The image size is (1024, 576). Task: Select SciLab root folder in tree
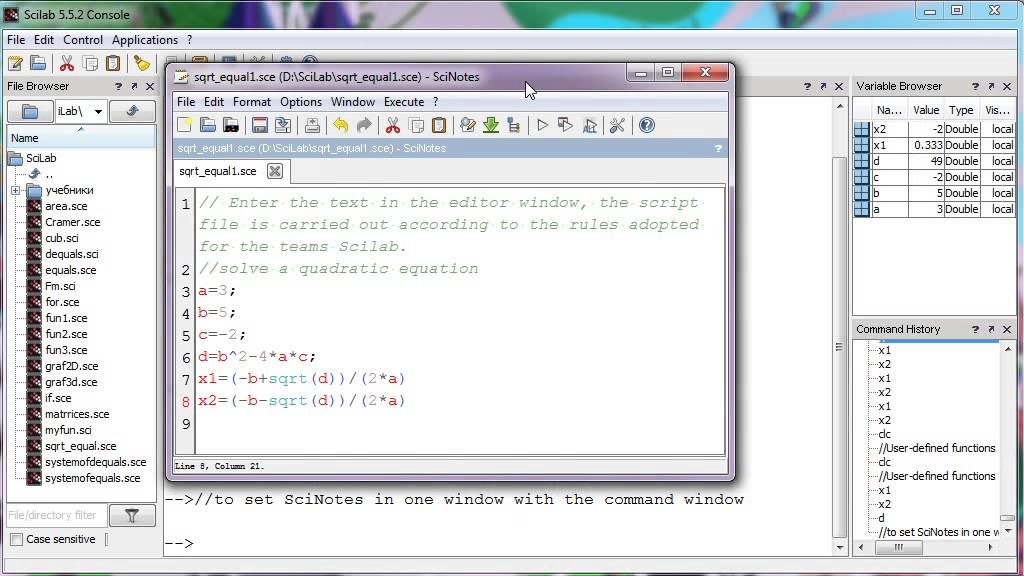40,158
